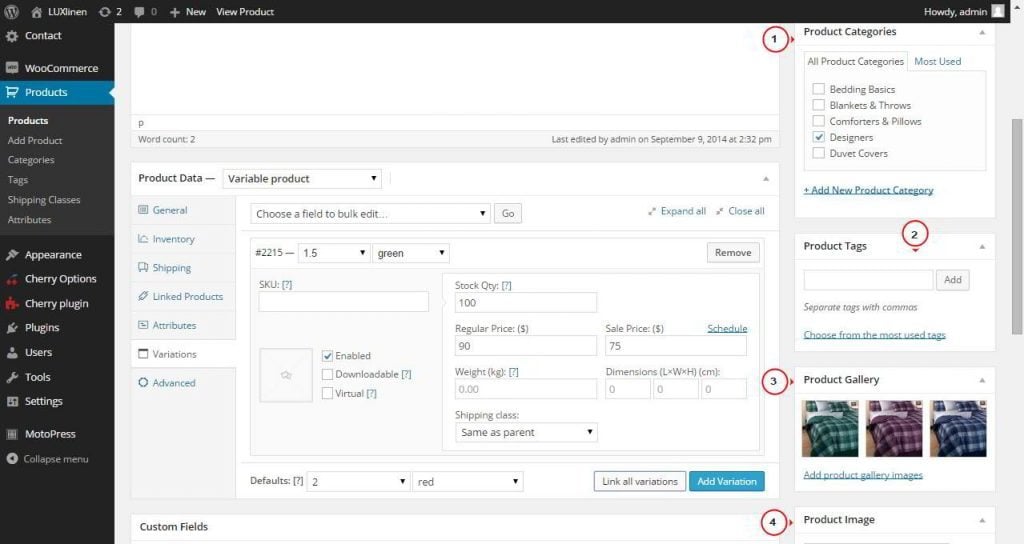This screenshot has height=544, width=1024.
Task: Open the bulk edit field dropdown
Action: [370, 213]
